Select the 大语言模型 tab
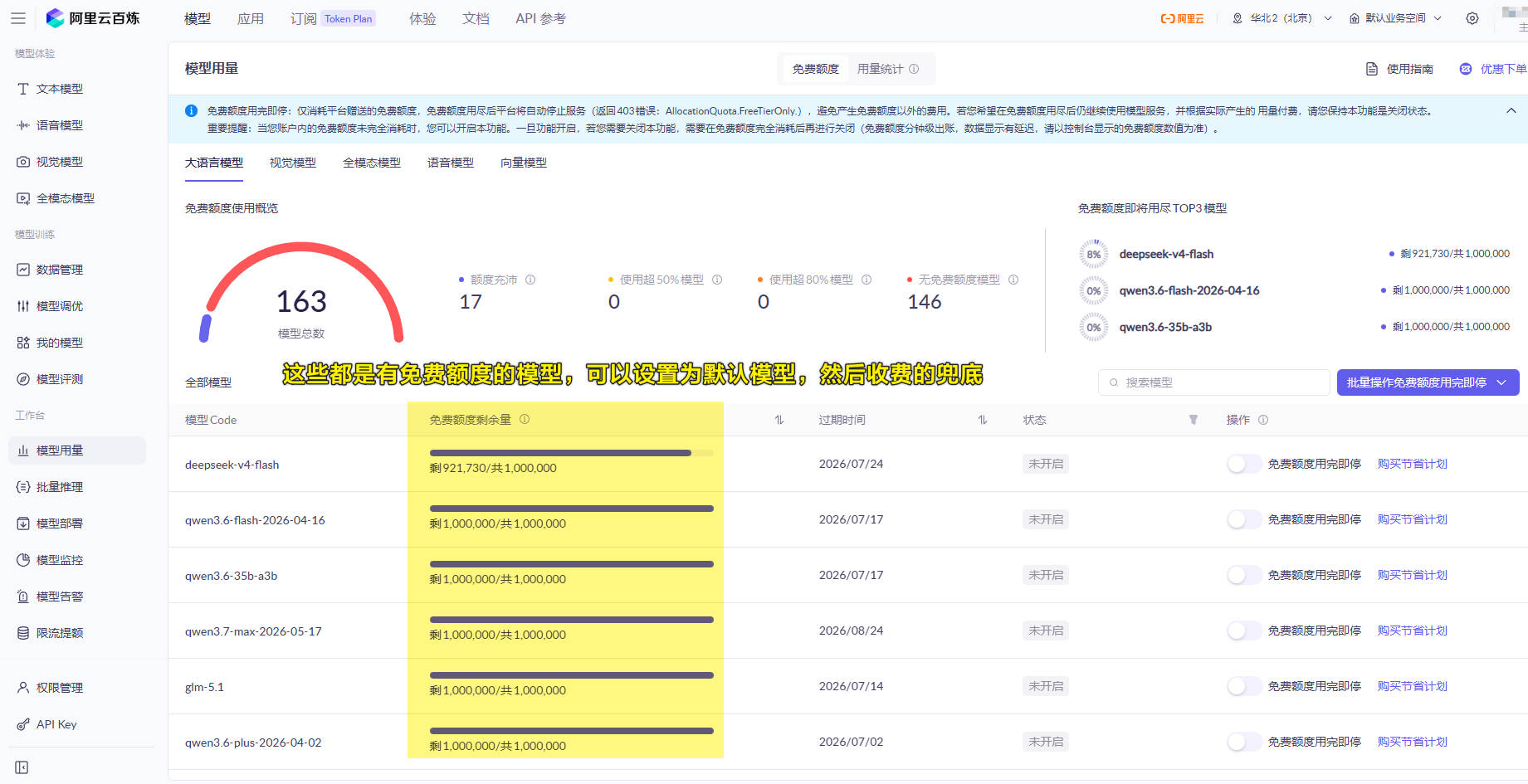The height and width of the screenshot is (784, 1528). pyautogui.click(x=214, y=163)
